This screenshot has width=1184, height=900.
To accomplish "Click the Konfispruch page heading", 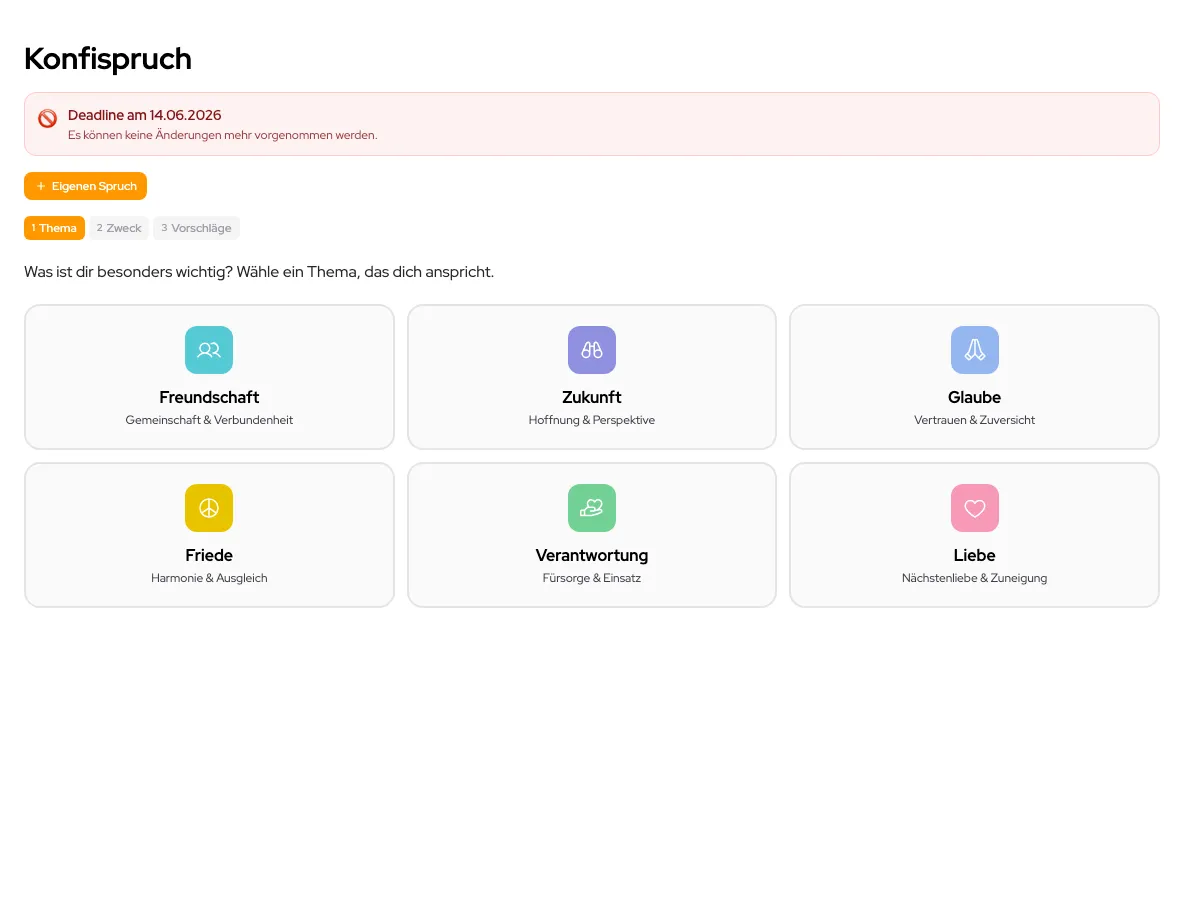I will click(108, 59).
